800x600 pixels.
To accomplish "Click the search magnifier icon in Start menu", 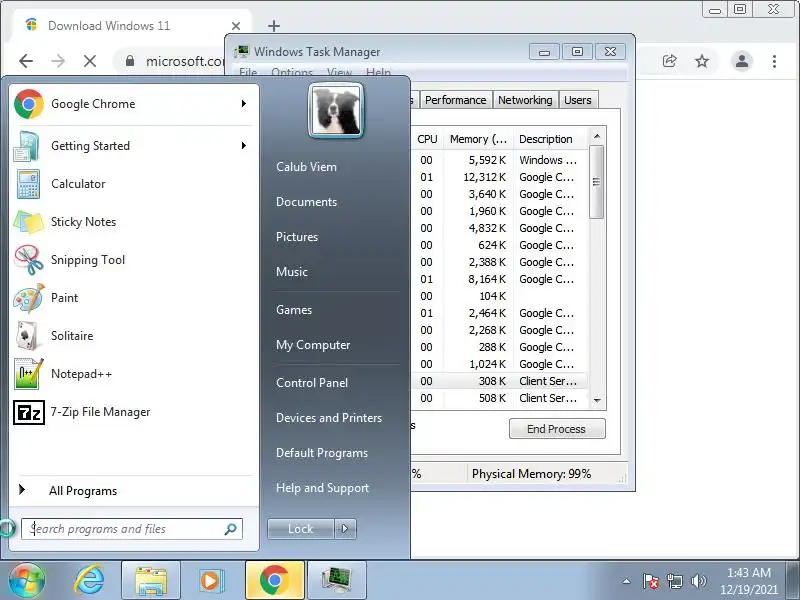I will pos(231,529).
